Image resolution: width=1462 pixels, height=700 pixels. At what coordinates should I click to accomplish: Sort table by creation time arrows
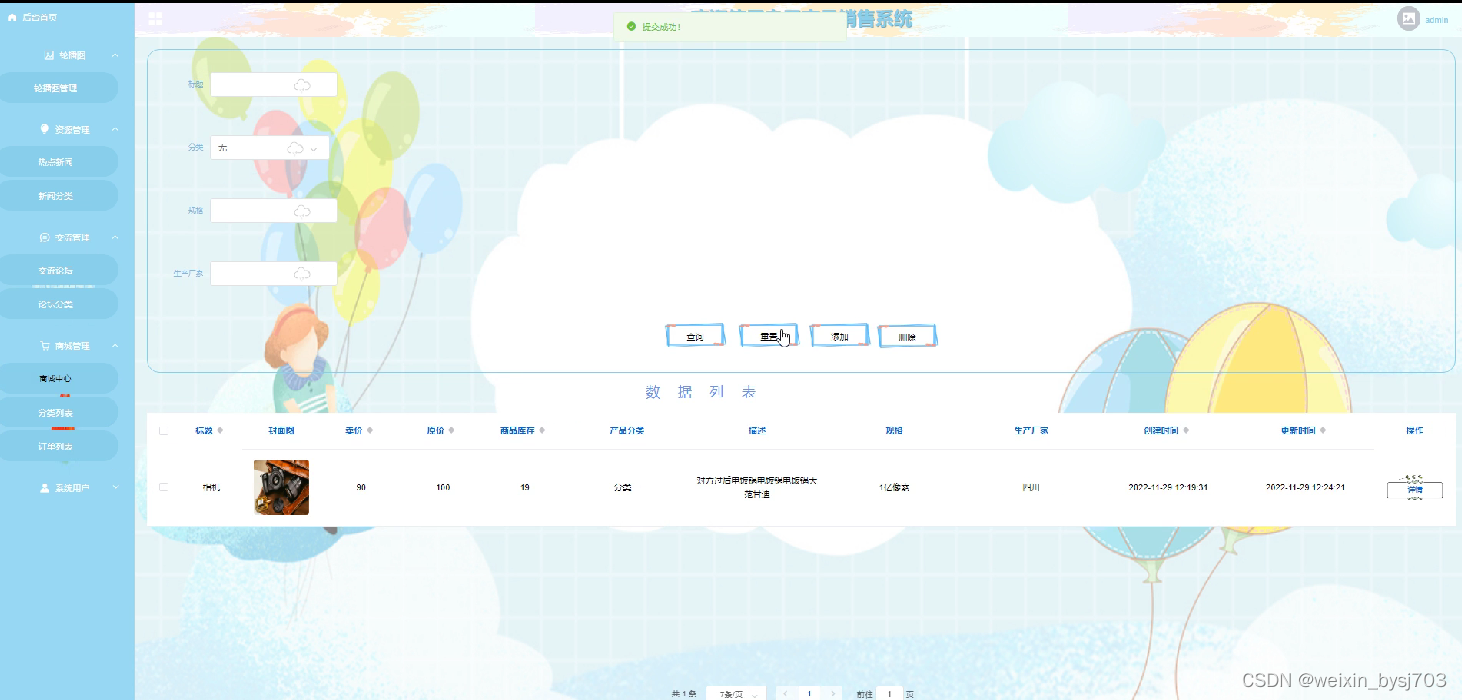click(x=1186, y=430)
